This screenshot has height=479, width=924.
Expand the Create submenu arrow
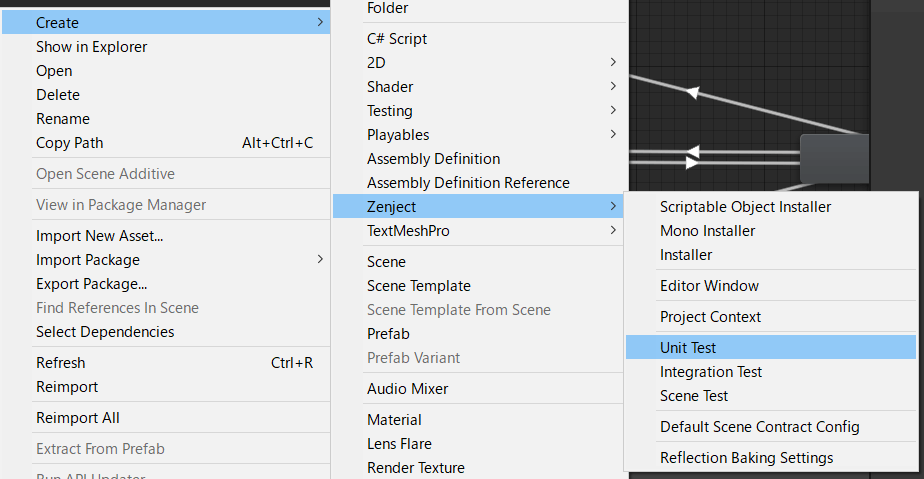[x=320, y=22]
